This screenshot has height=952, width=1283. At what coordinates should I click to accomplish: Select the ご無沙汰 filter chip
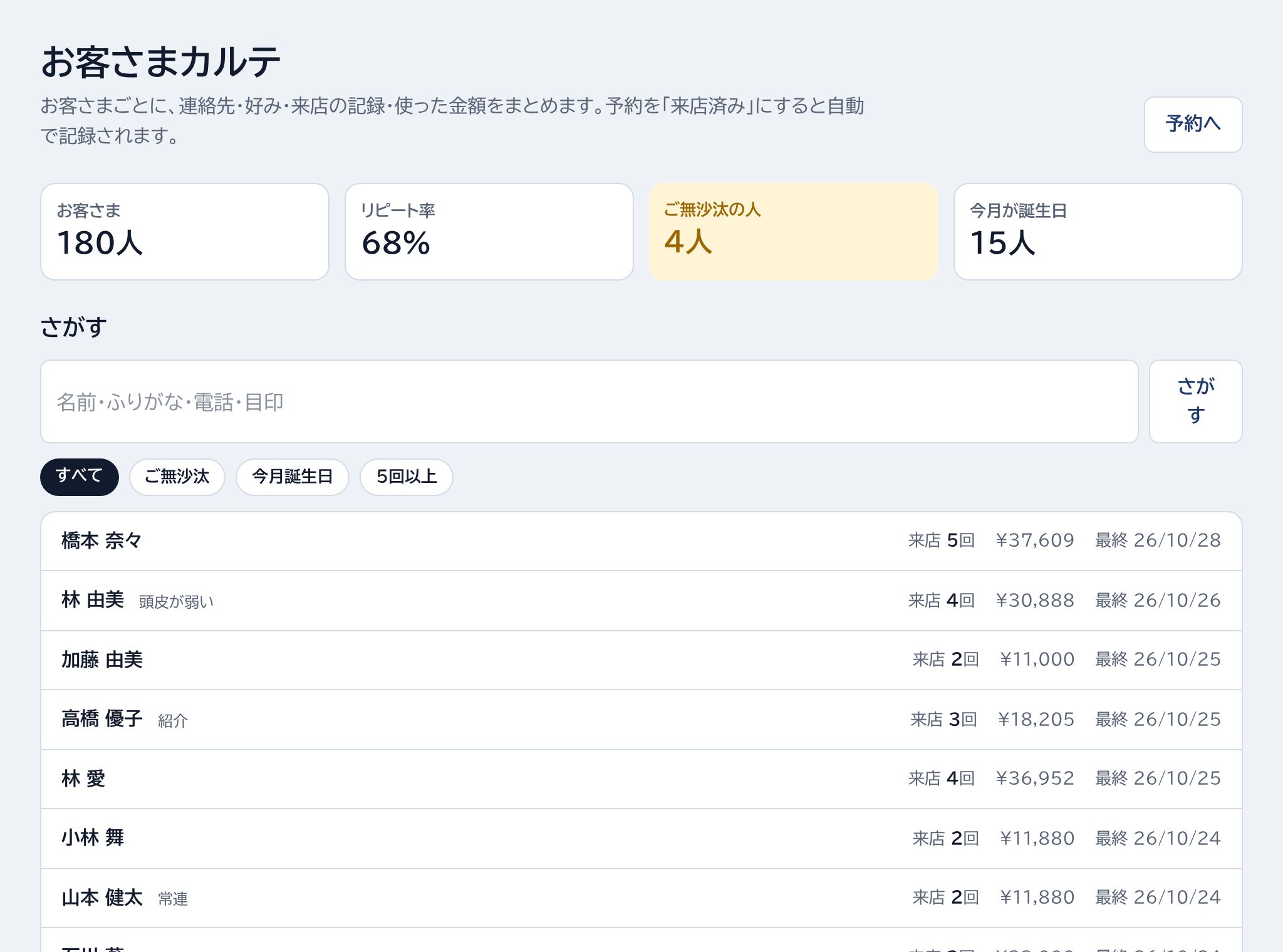pos(177,477)
